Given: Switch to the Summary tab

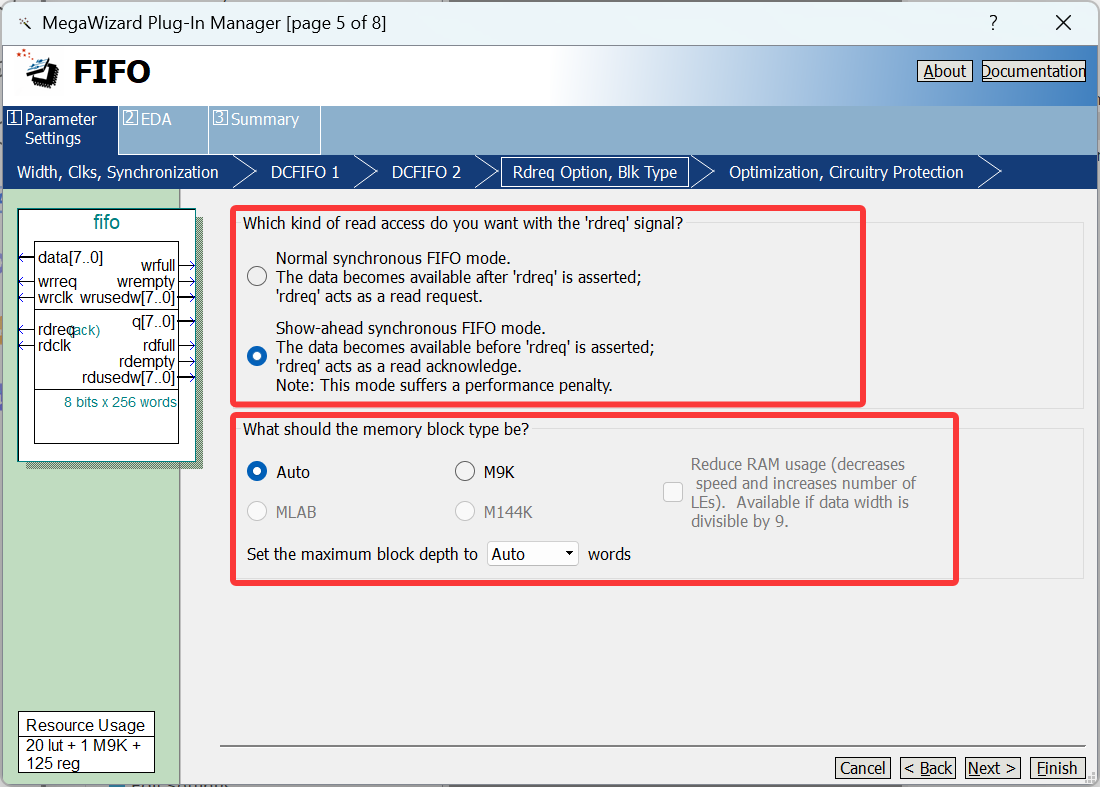Looking at the screenshot, I should [x=264, y=129].
